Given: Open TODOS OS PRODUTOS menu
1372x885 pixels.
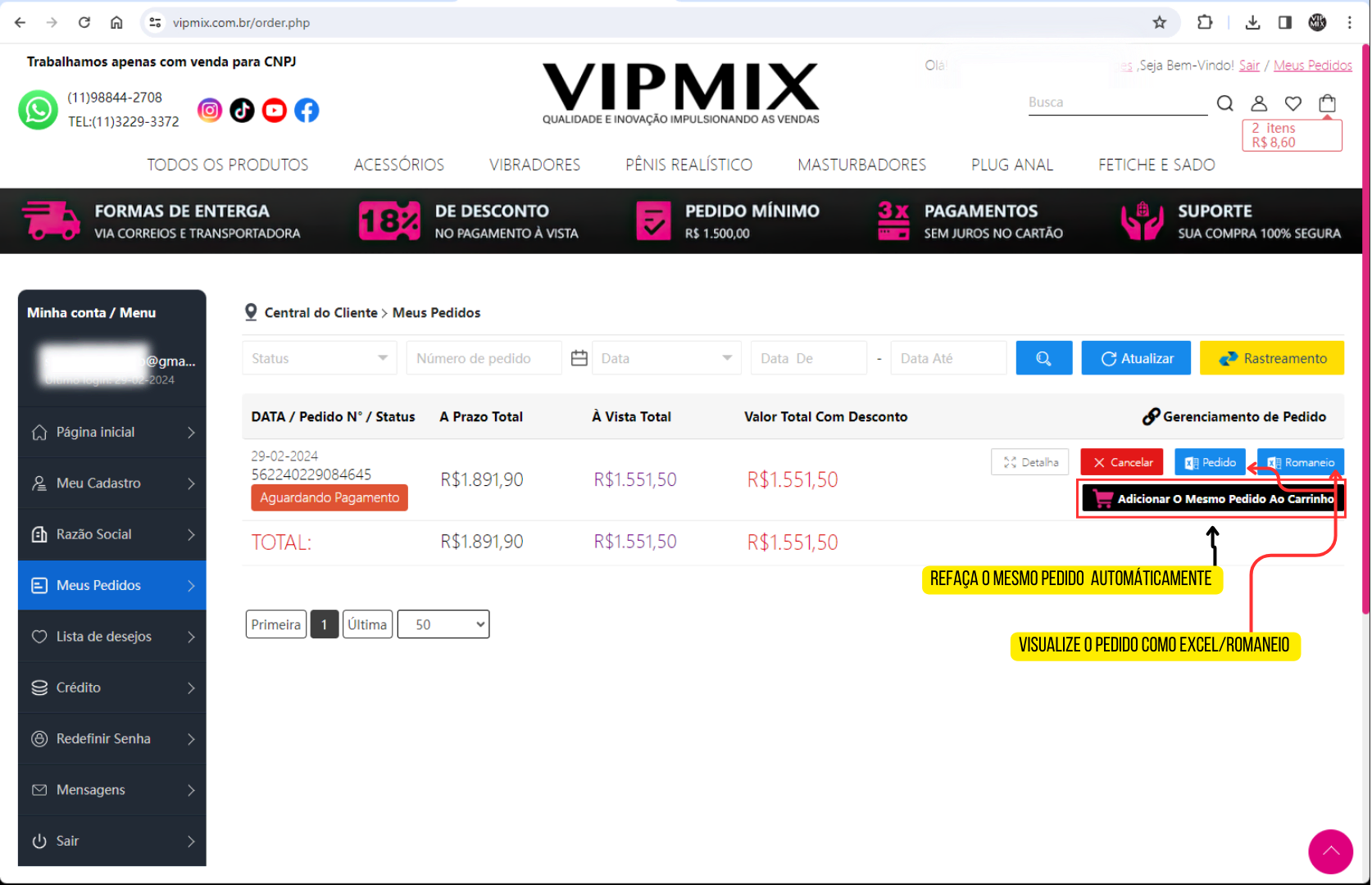Looking at the screenshot, I should pyautogui.click(x=228, y=165).
